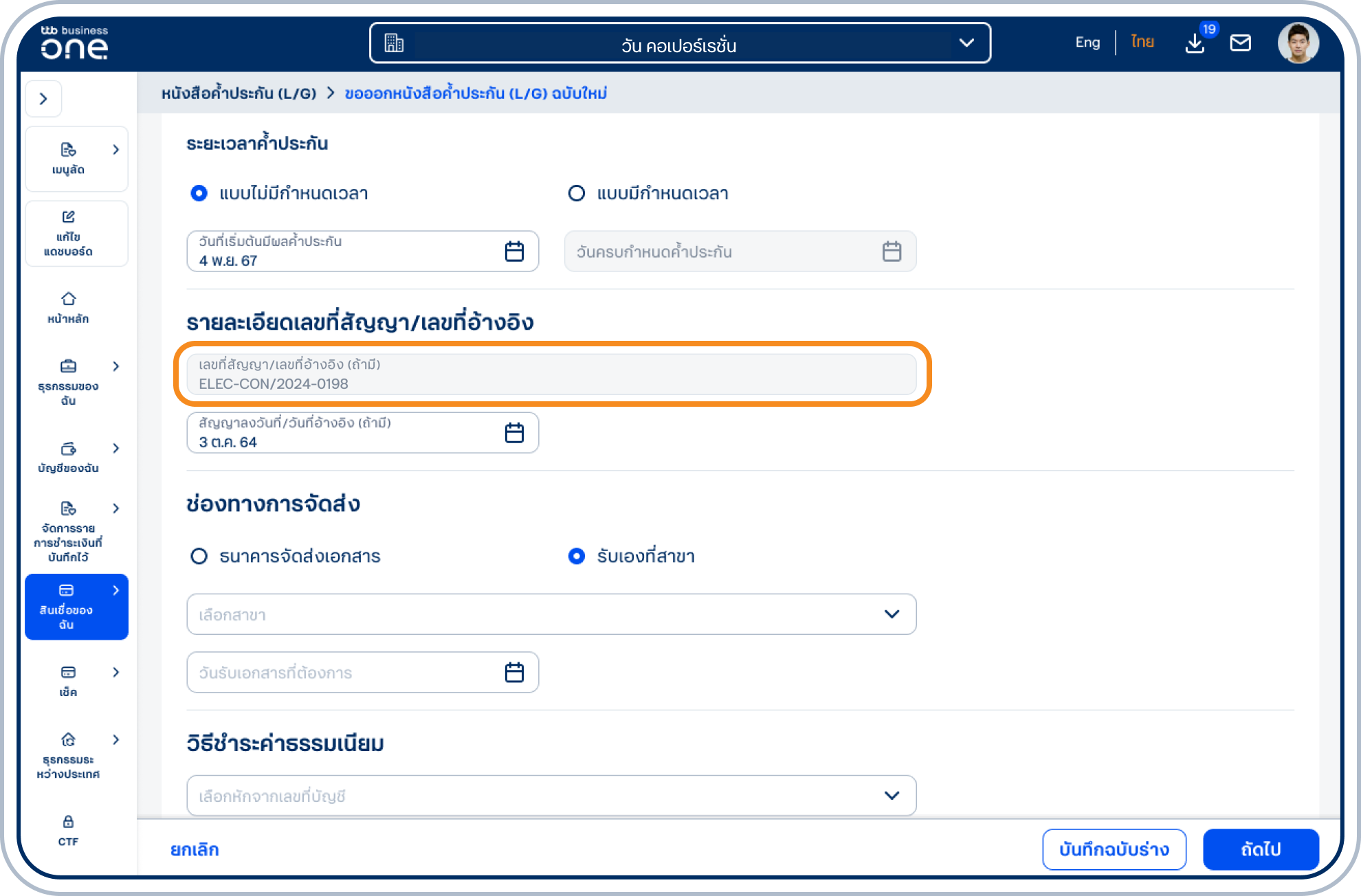Choose ธนาคารจัดส่งเอกสาร delivery option
This screenshot has width=1361, height=896.
pyautogui.click(x=199, y=556)
